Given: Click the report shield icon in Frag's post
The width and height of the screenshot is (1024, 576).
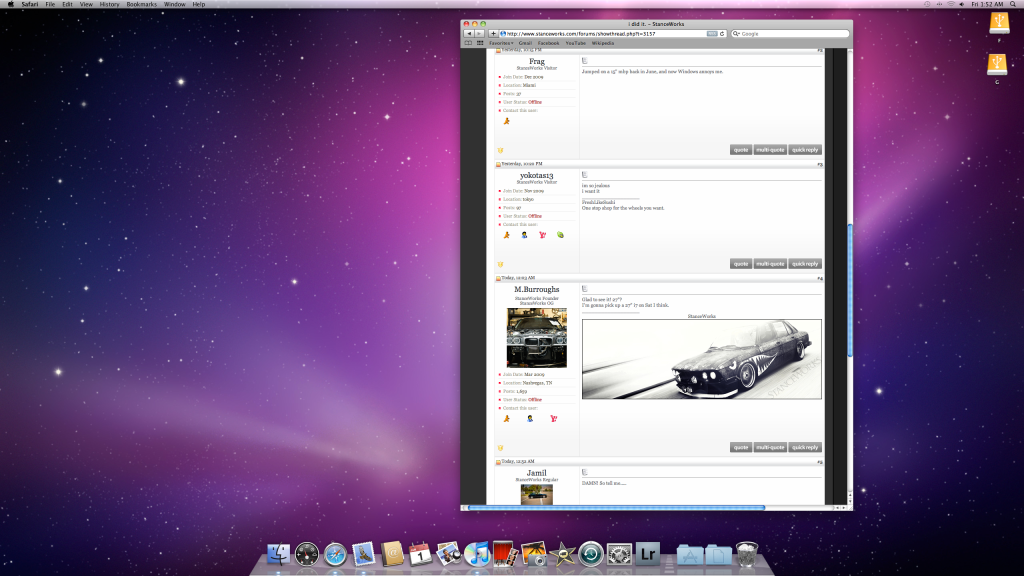Looking at the screenshot, I should click(500, 150).
